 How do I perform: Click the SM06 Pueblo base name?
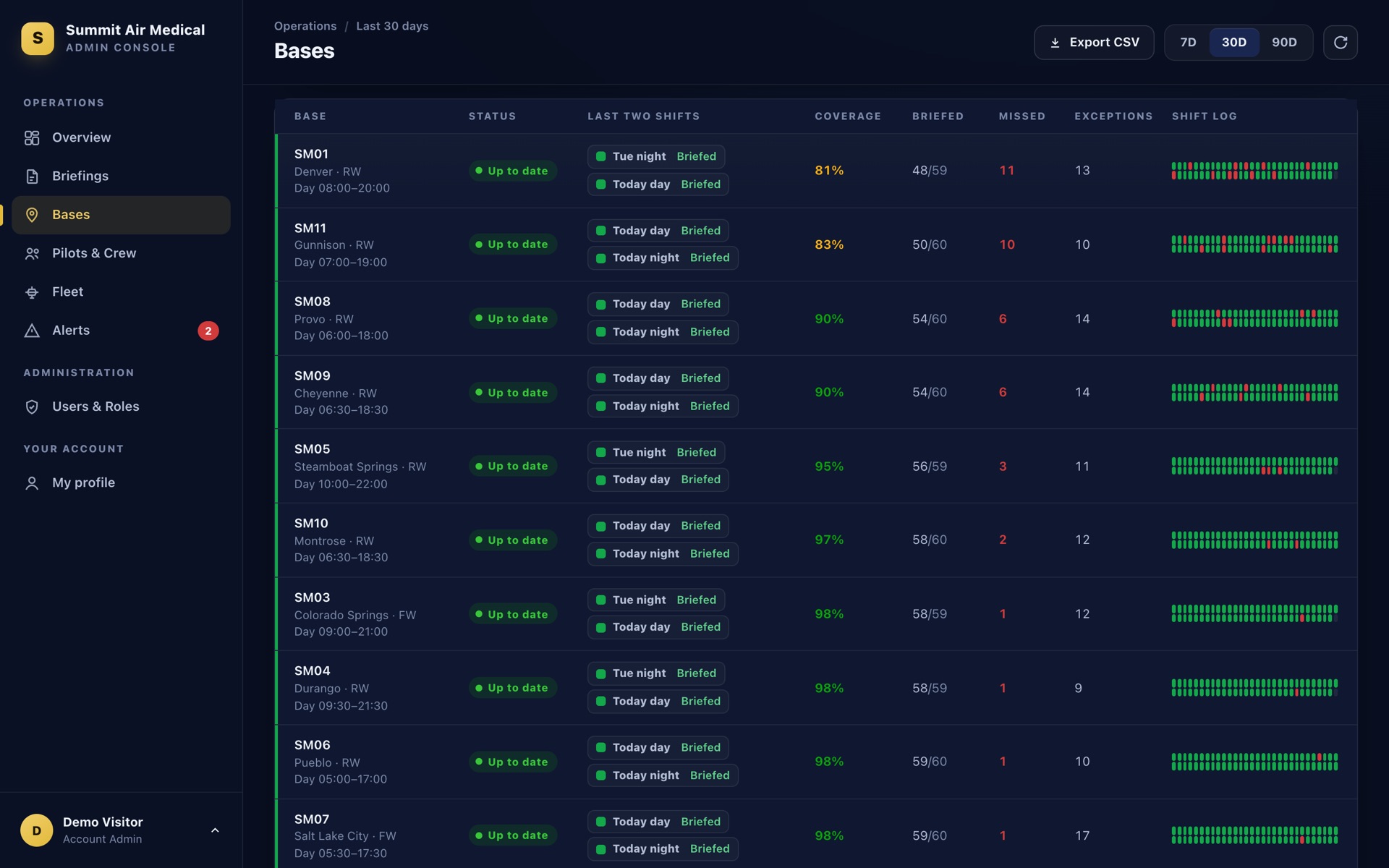coord(313,745)
